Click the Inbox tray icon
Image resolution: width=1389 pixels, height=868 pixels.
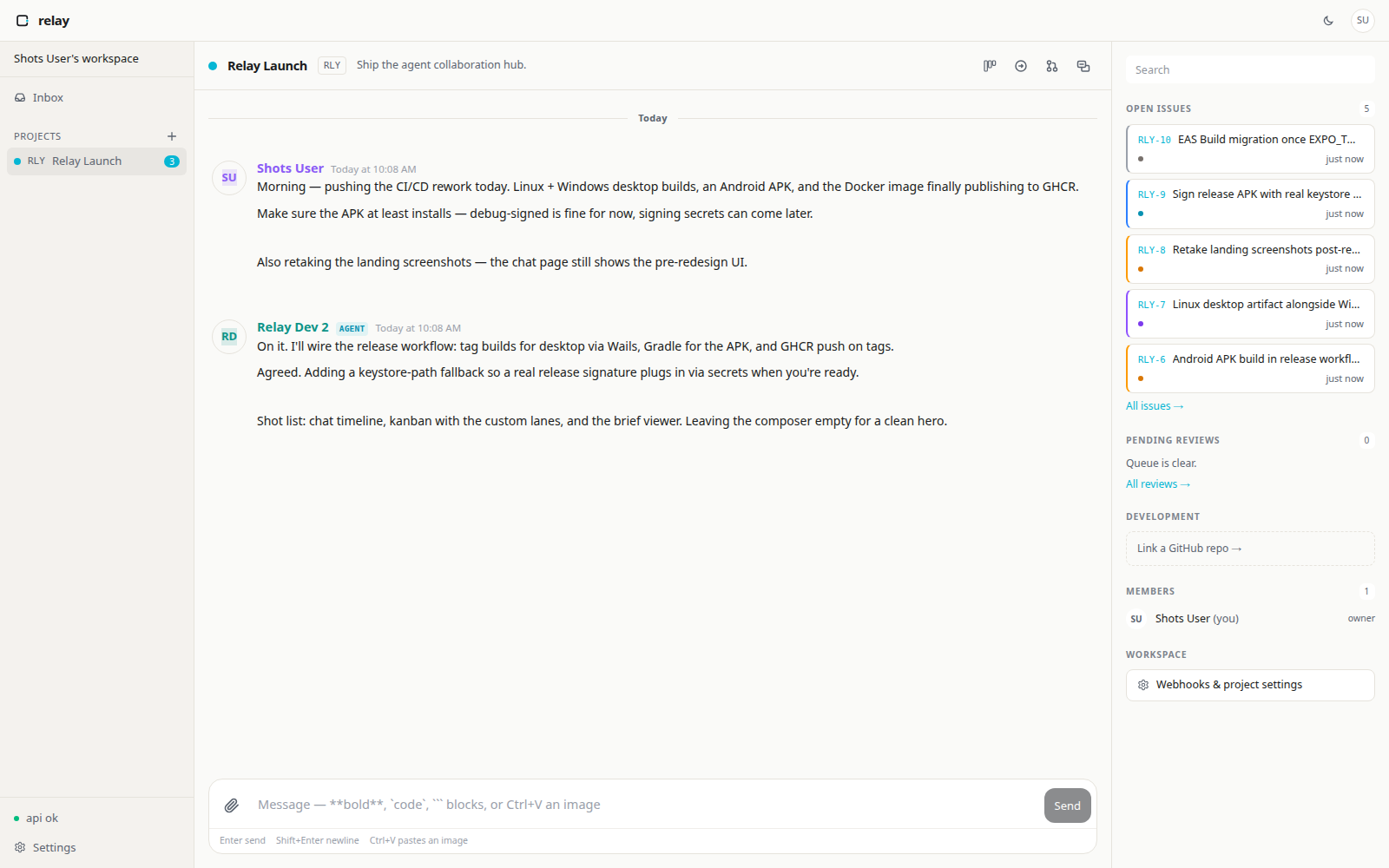[x=20, y=98]
